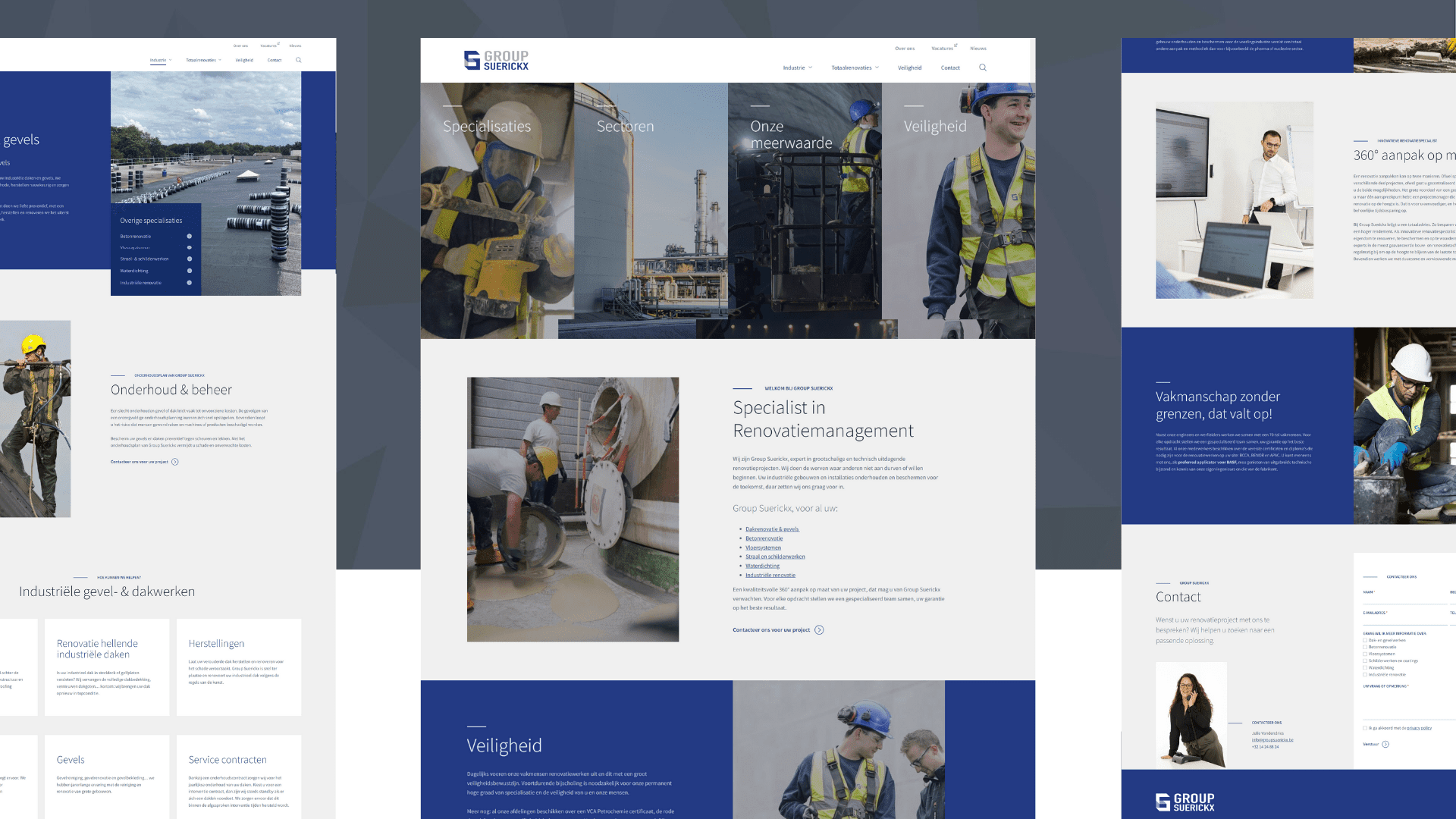Click the arrow circle next to Verstuur

click(1385, 745)
